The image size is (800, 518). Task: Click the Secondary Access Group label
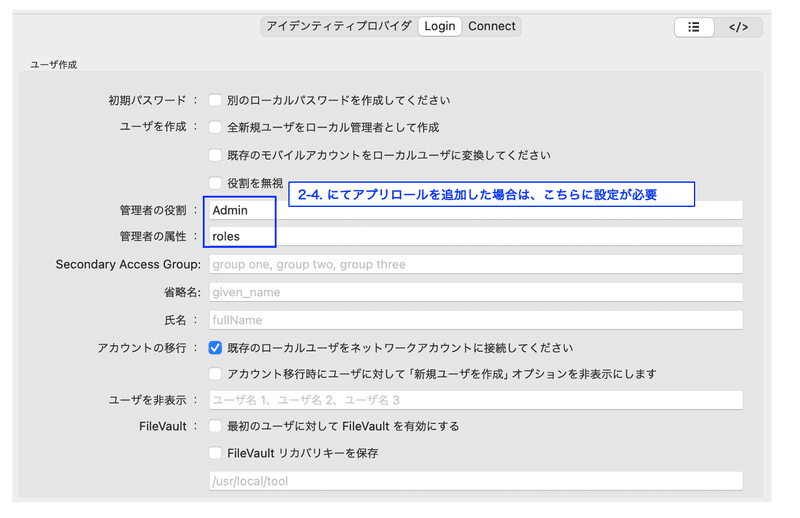pyautogui.click(x=128, y=264)
